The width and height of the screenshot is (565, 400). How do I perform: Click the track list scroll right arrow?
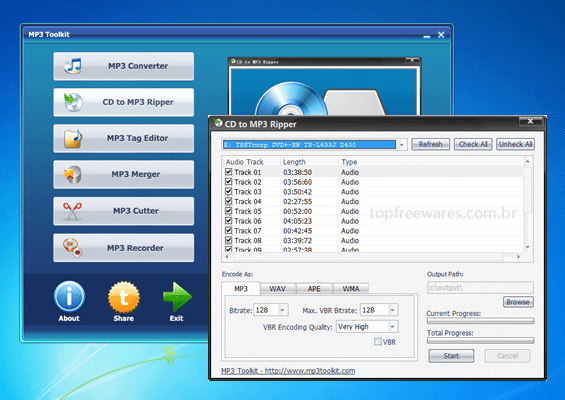coord(519,257)
